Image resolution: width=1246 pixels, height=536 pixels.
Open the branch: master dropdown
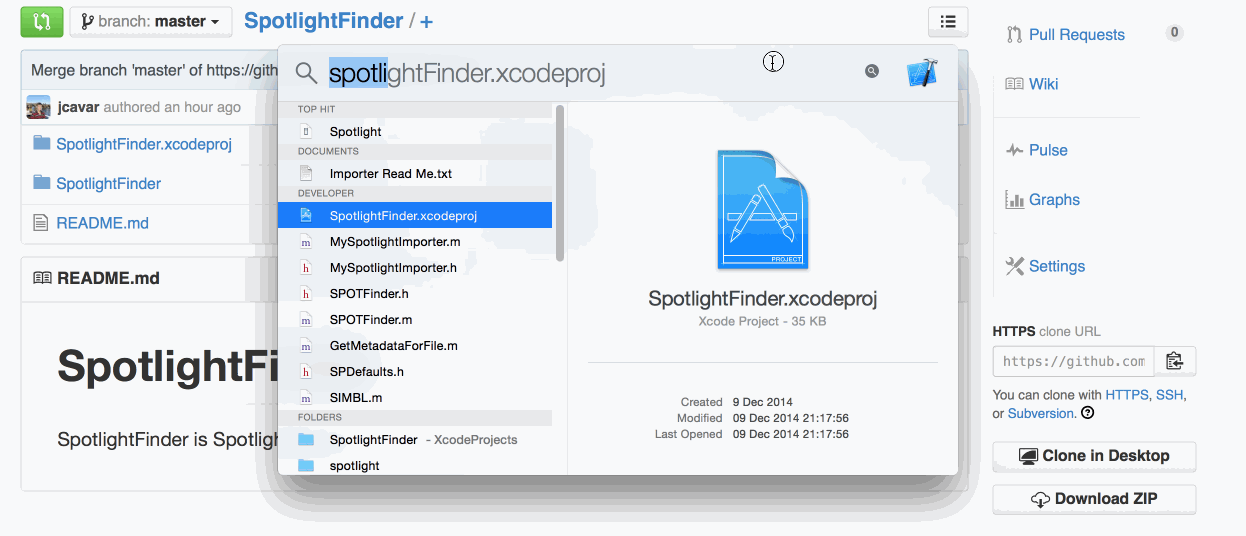click(151, 21)
